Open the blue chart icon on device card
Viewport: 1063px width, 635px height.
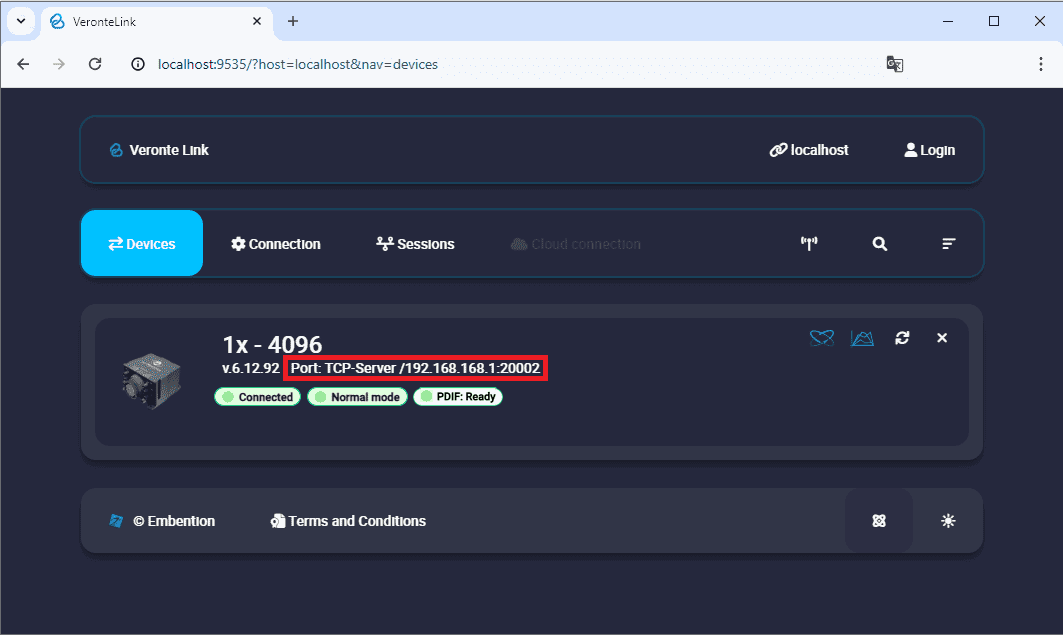coord(862,338)
